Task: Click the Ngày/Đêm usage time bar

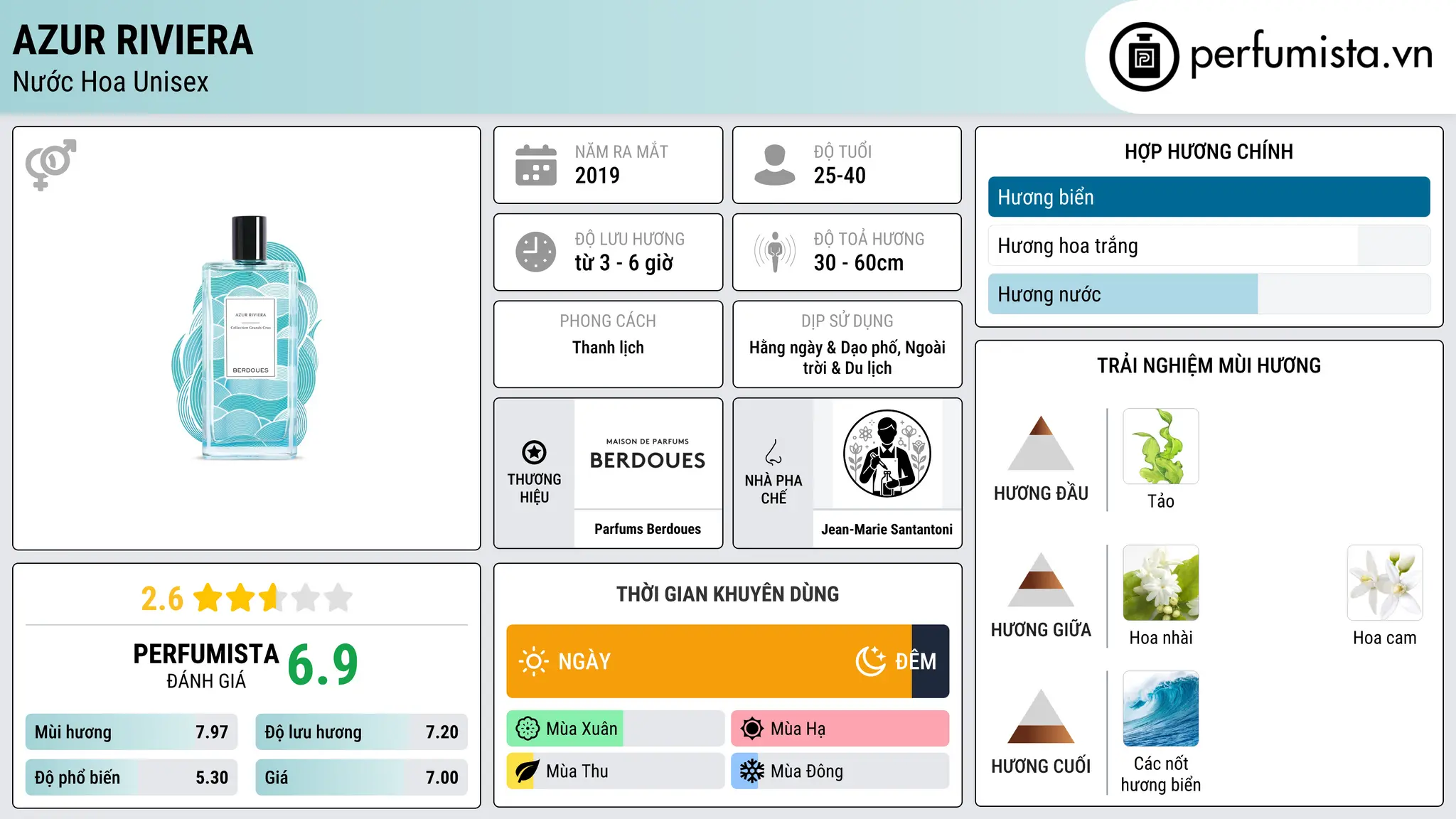Action: pyautogui.click(x=728, y=661)
